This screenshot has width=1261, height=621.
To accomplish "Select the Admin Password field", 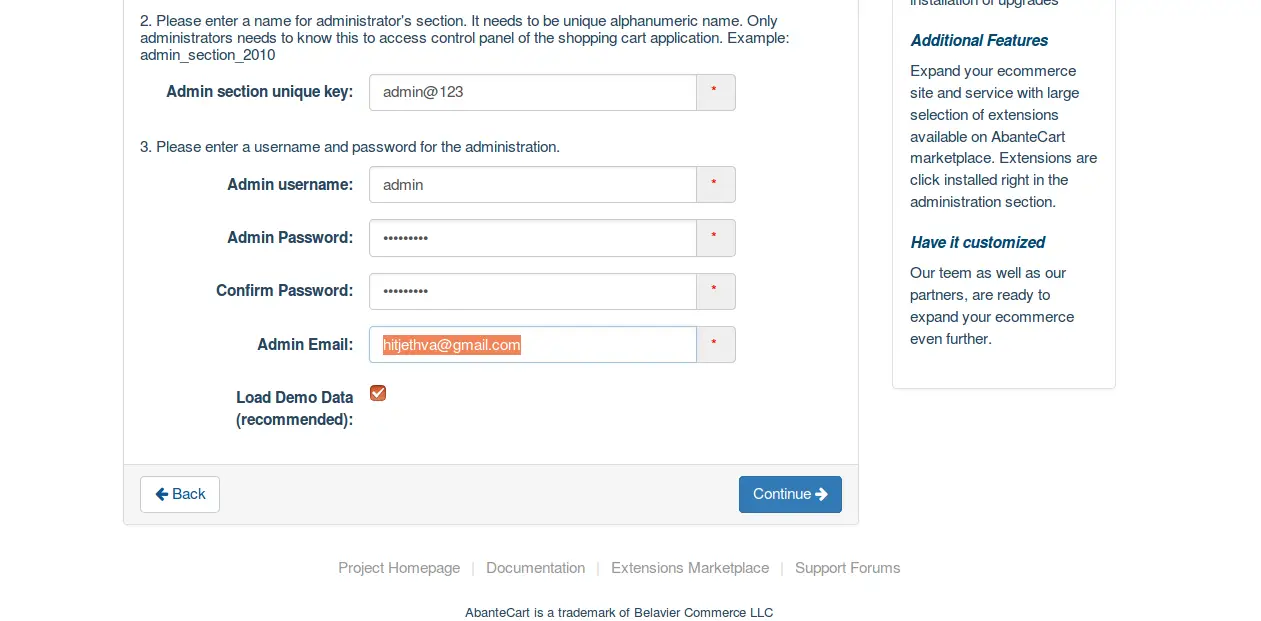I will (533, 238).
